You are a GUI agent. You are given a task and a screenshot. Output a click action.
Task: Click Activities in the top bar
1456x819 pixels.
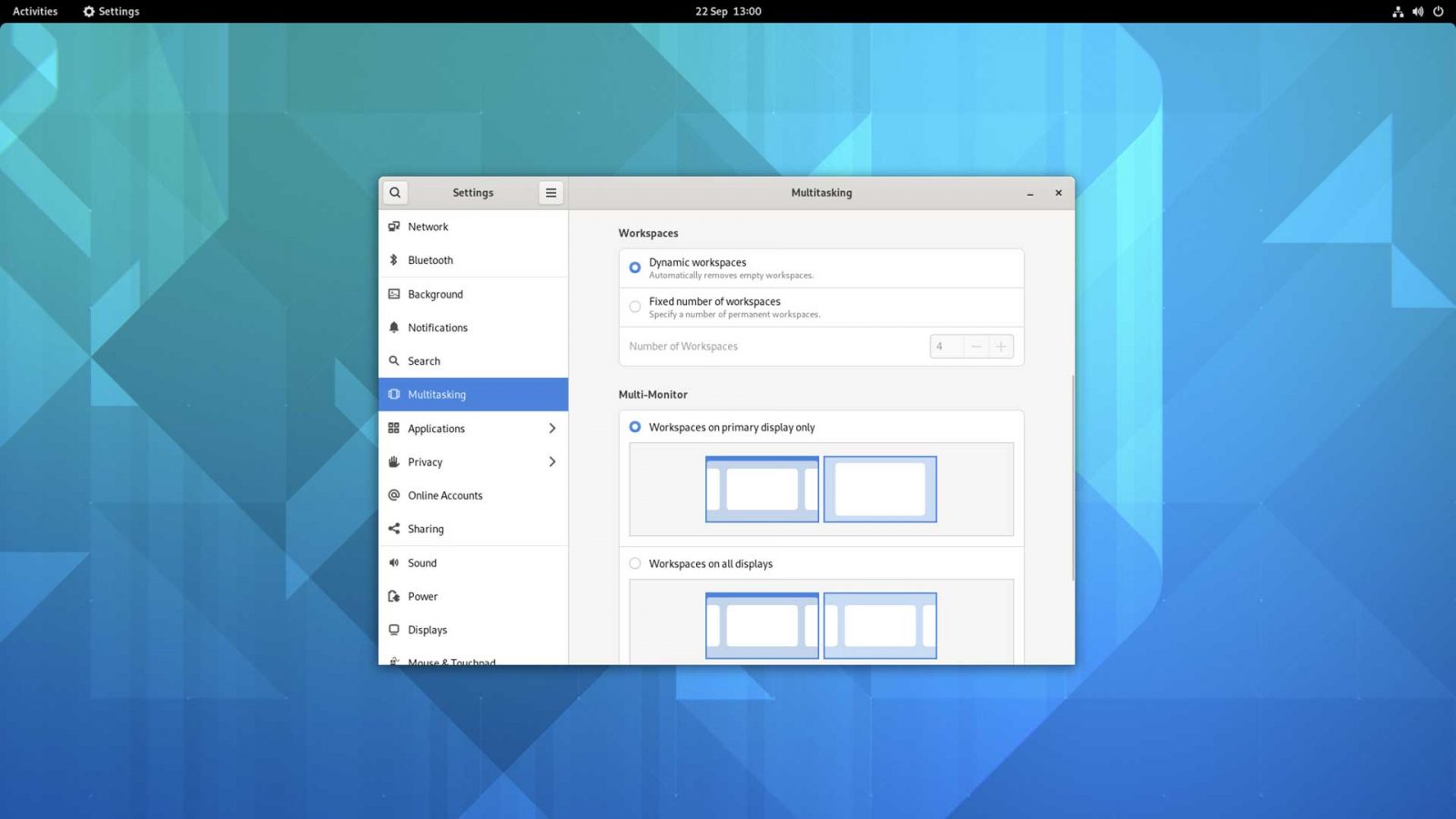35,11
